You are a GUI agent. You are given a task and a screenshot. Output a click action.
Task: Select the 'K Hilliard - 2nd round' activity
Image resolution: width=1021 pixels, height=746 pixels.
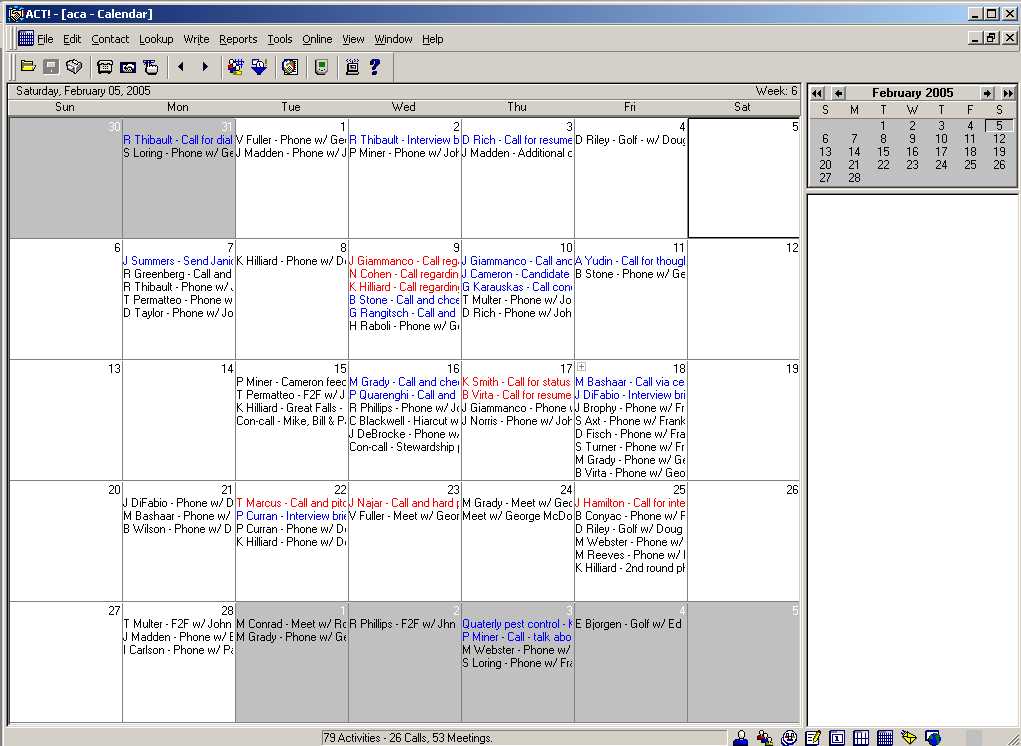pos(630,568)
